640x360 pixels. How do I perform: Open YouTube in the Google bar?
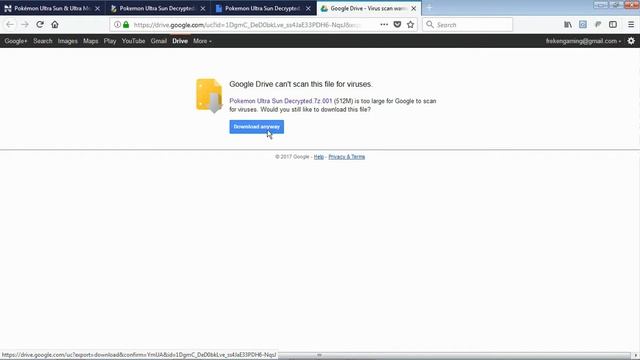coord(133,41)
